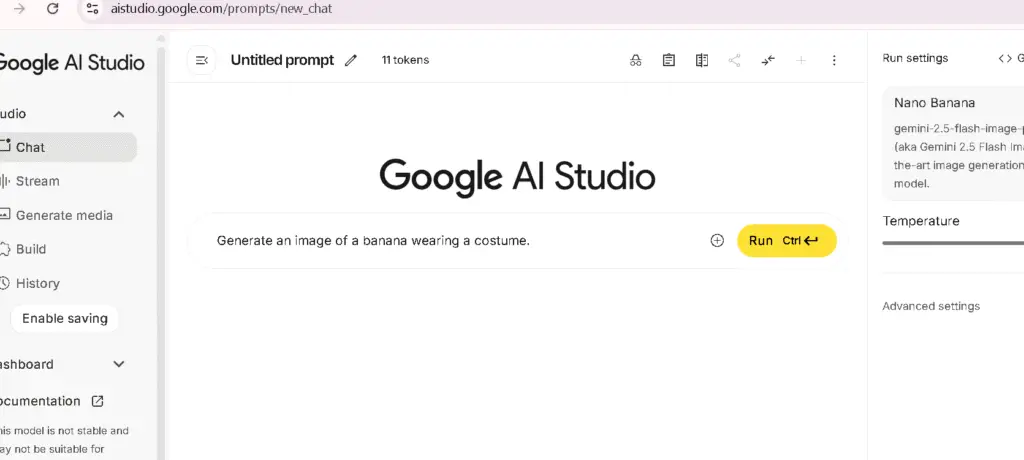1024x460 pixels.
Task: Click the share icon in toolbar
Action: [735, 61]
